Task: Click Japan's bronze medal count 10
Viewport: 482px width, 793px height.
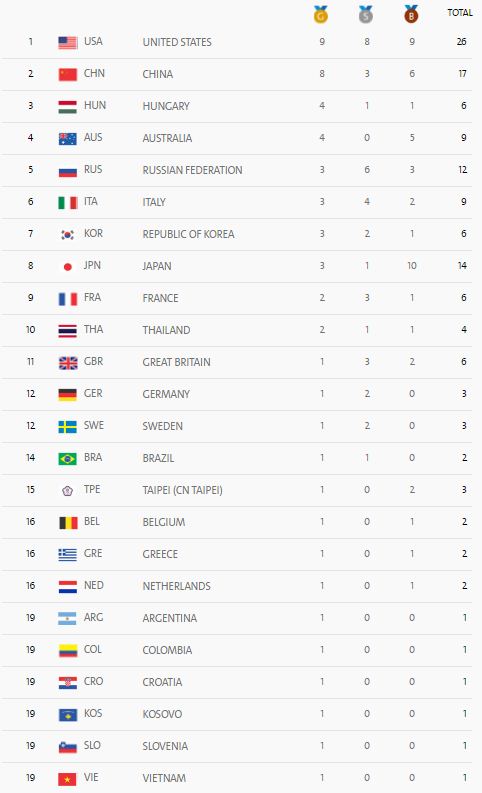Action: (x=412, y=266)
